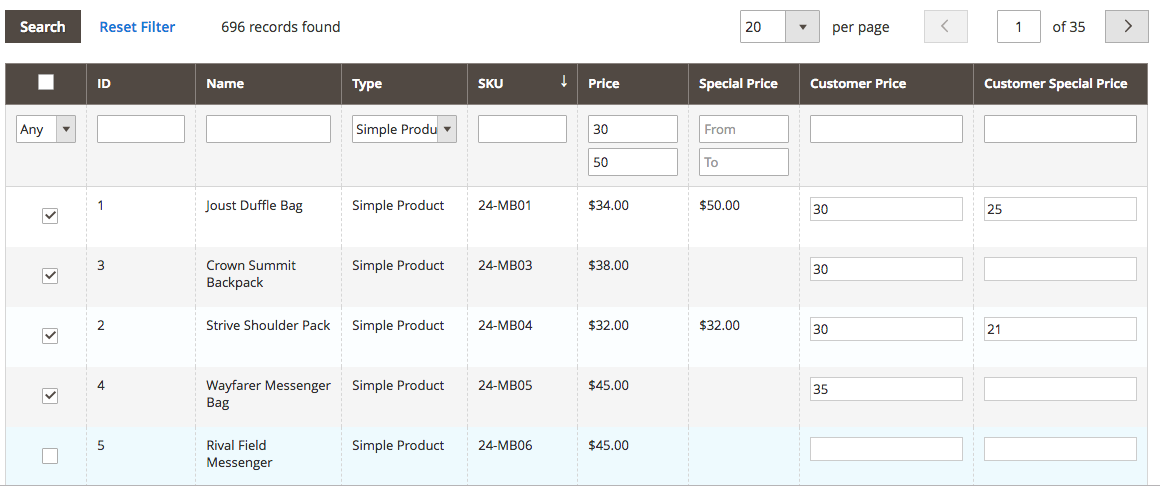Click the ID filter input

click(x=141, y=129)
